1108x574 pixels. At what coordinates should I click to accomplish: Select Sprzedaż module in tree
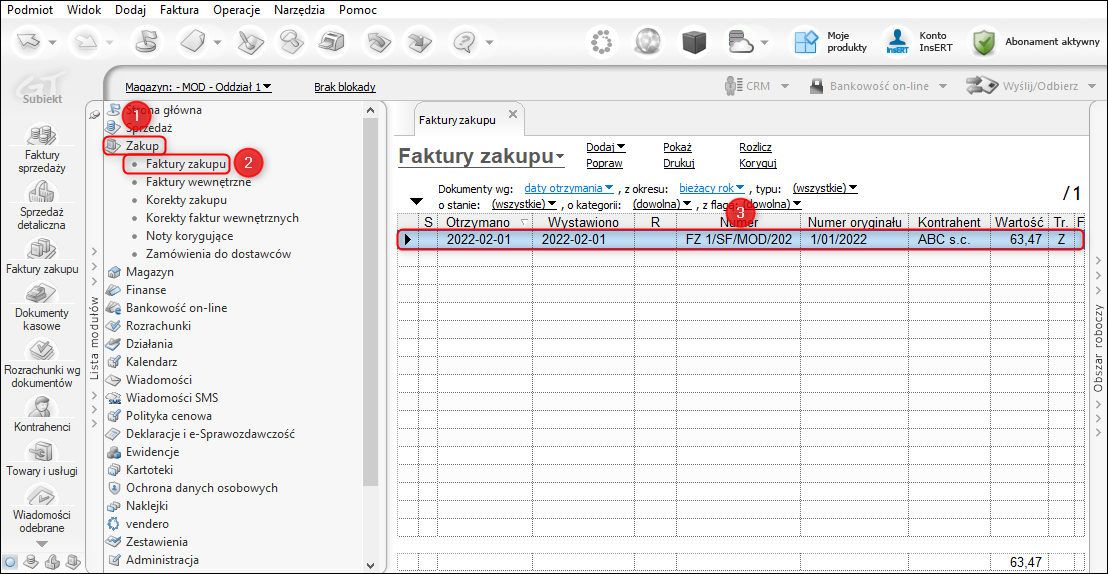click(149, 128)
